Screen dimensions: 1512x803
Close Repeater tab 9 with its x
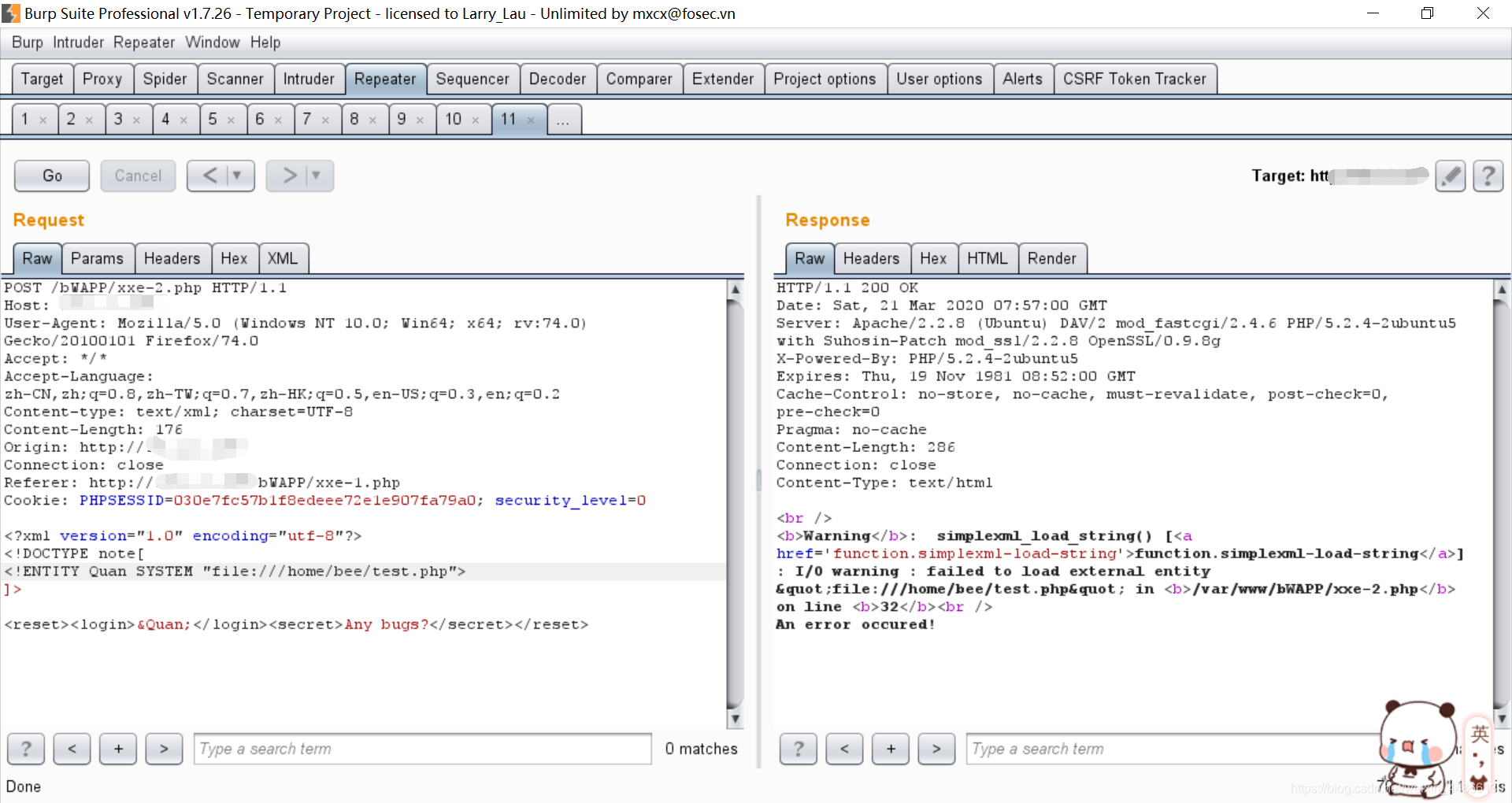(420, 120)
